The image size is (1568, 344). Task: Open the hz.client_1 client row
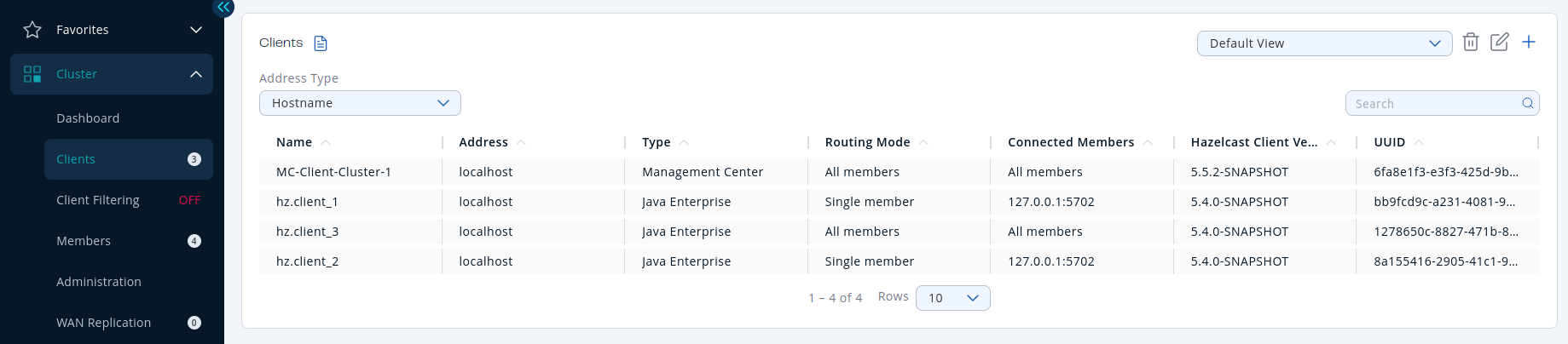(307, 202)
